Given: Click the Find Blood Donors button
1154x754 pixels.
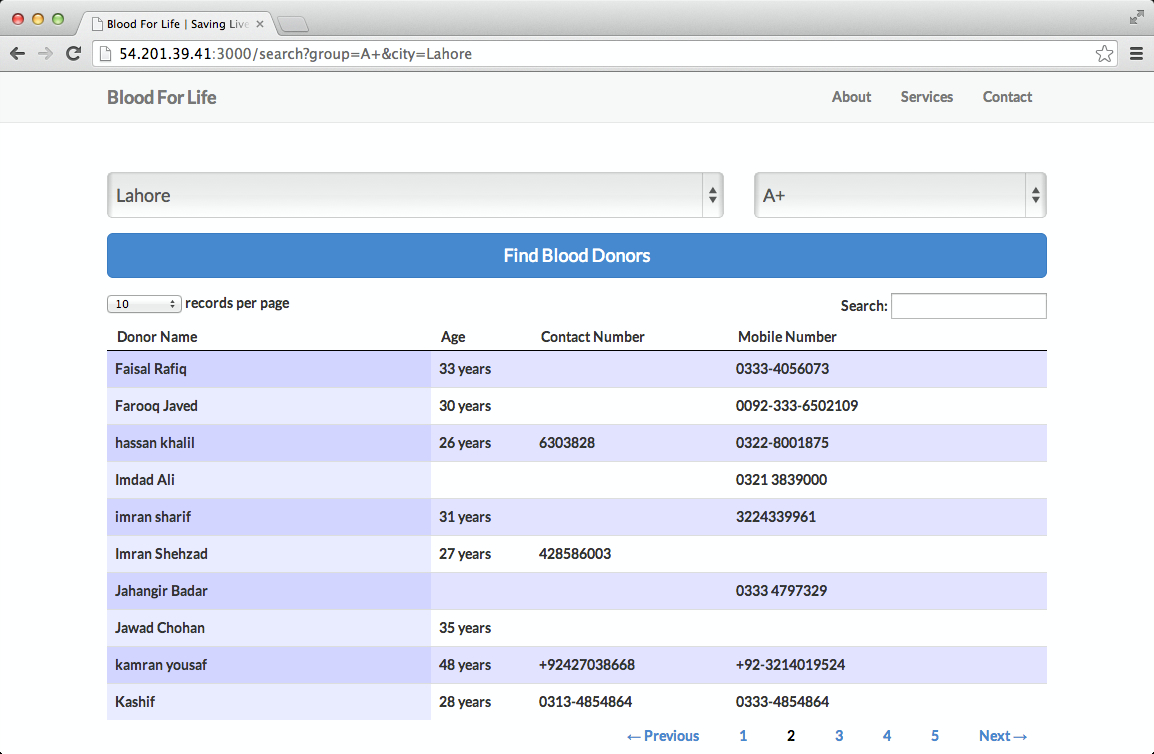Looking at the screenshot, I should point(576,256).
